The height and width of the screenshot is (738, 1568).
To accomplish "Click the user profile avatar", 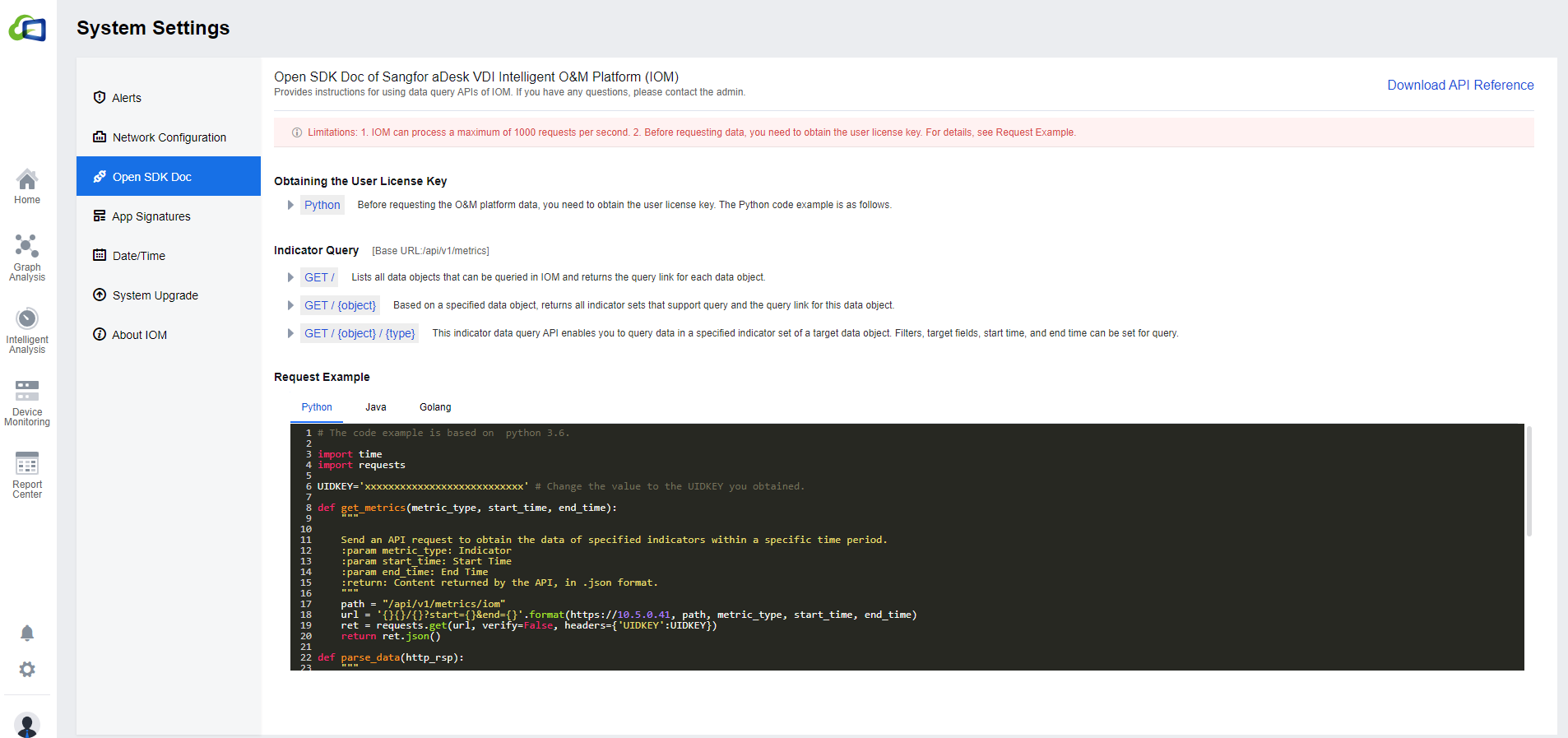I will click(x=27, y=725).
